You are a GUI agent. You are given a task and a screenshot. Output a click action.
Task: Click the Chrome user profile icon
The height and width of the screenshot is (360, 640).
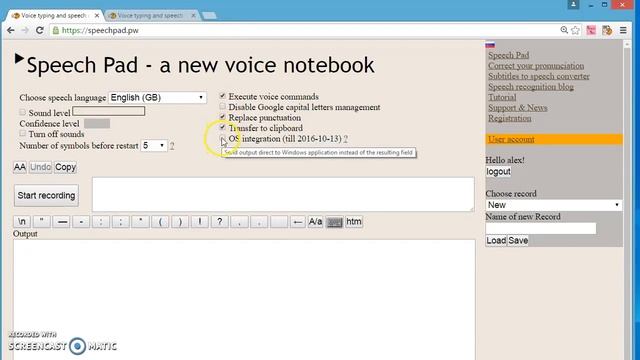pyautogui.click(x=573, y=4)
